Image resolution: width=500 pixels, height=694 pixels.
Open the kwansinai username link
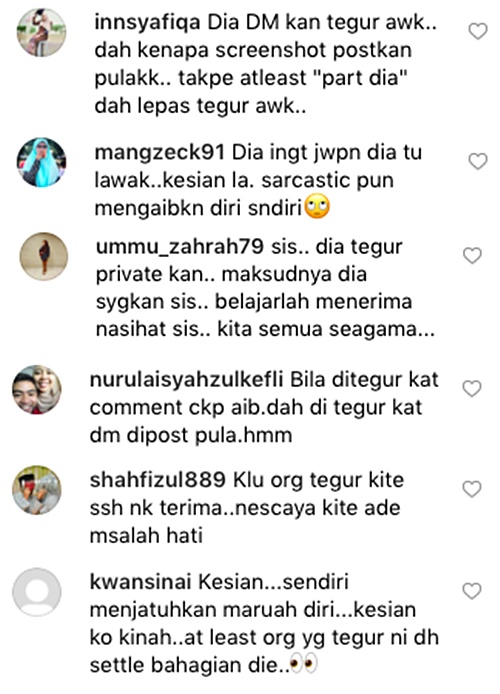(140, 582)
